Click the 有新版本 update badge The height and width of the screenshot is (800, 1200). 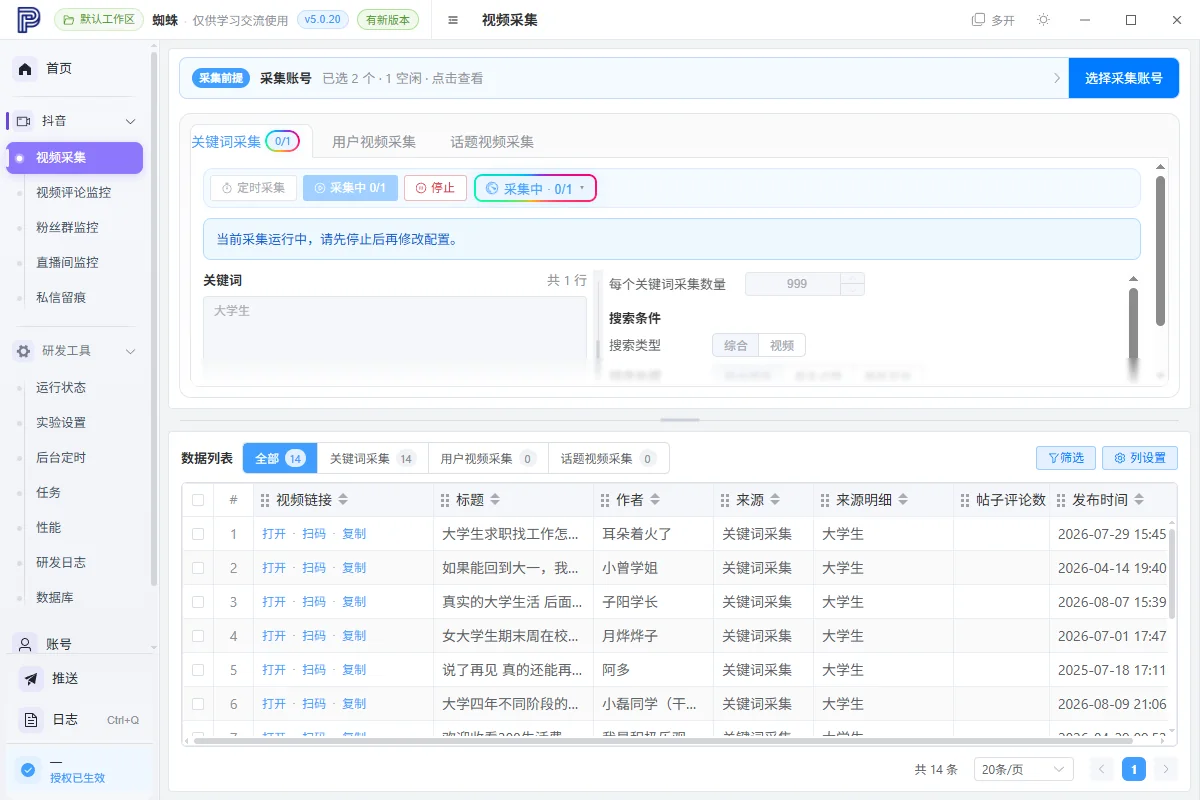(388, 20)
